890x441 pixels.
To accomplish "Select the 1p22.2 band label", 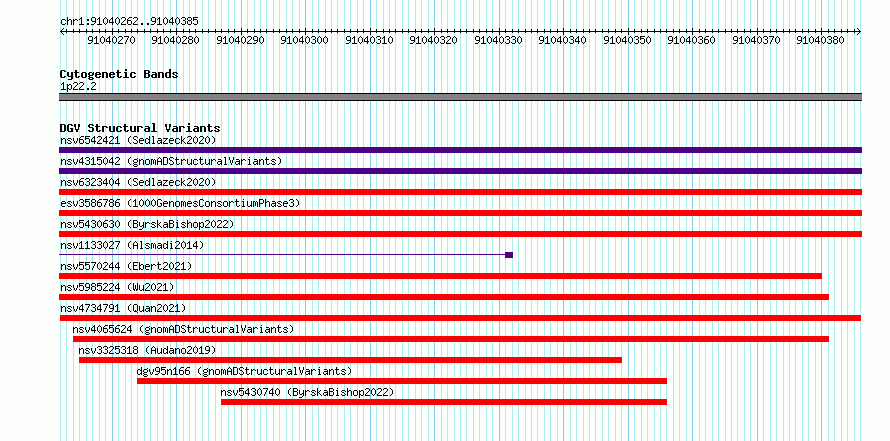I will coord(77,86).
